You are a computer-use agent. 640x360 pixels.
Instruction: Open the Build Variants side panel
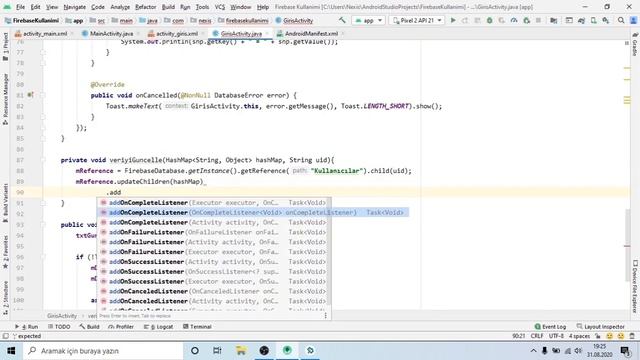click(x=5, y=203)
